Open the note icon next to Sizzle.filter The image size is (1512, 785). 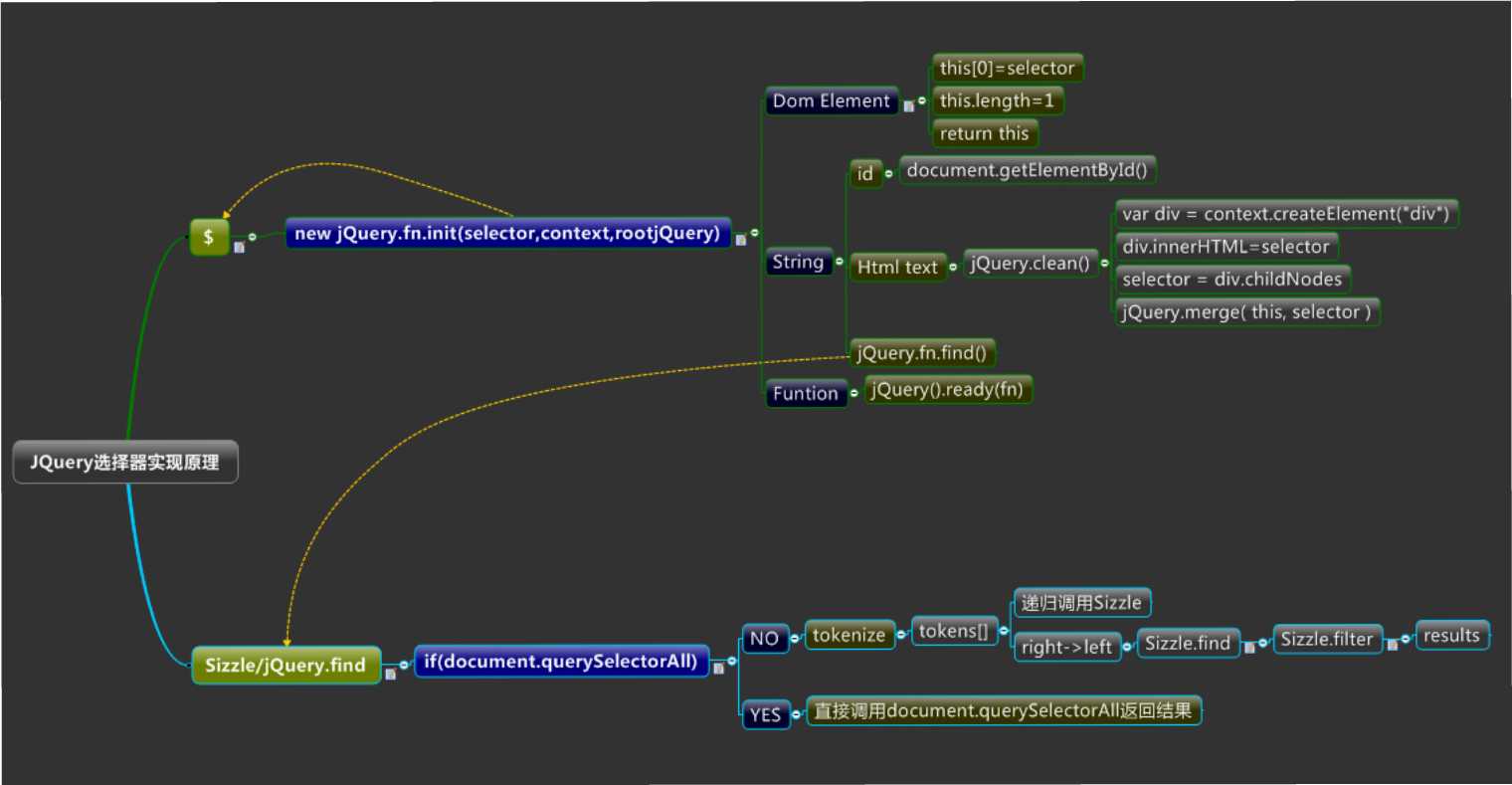point(1392,645)
